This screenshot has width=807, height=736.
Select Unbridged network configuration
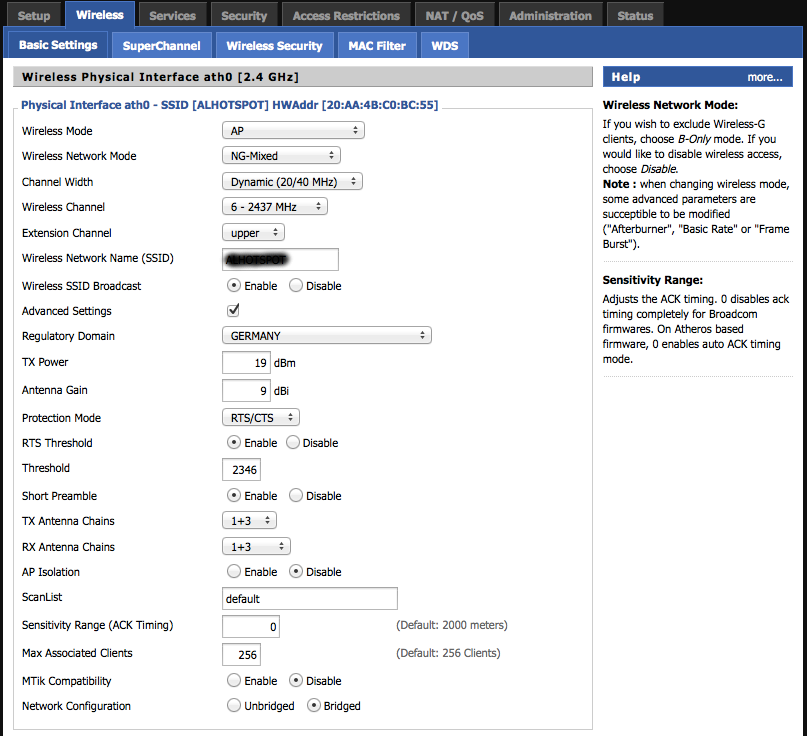tap(234, 706)
